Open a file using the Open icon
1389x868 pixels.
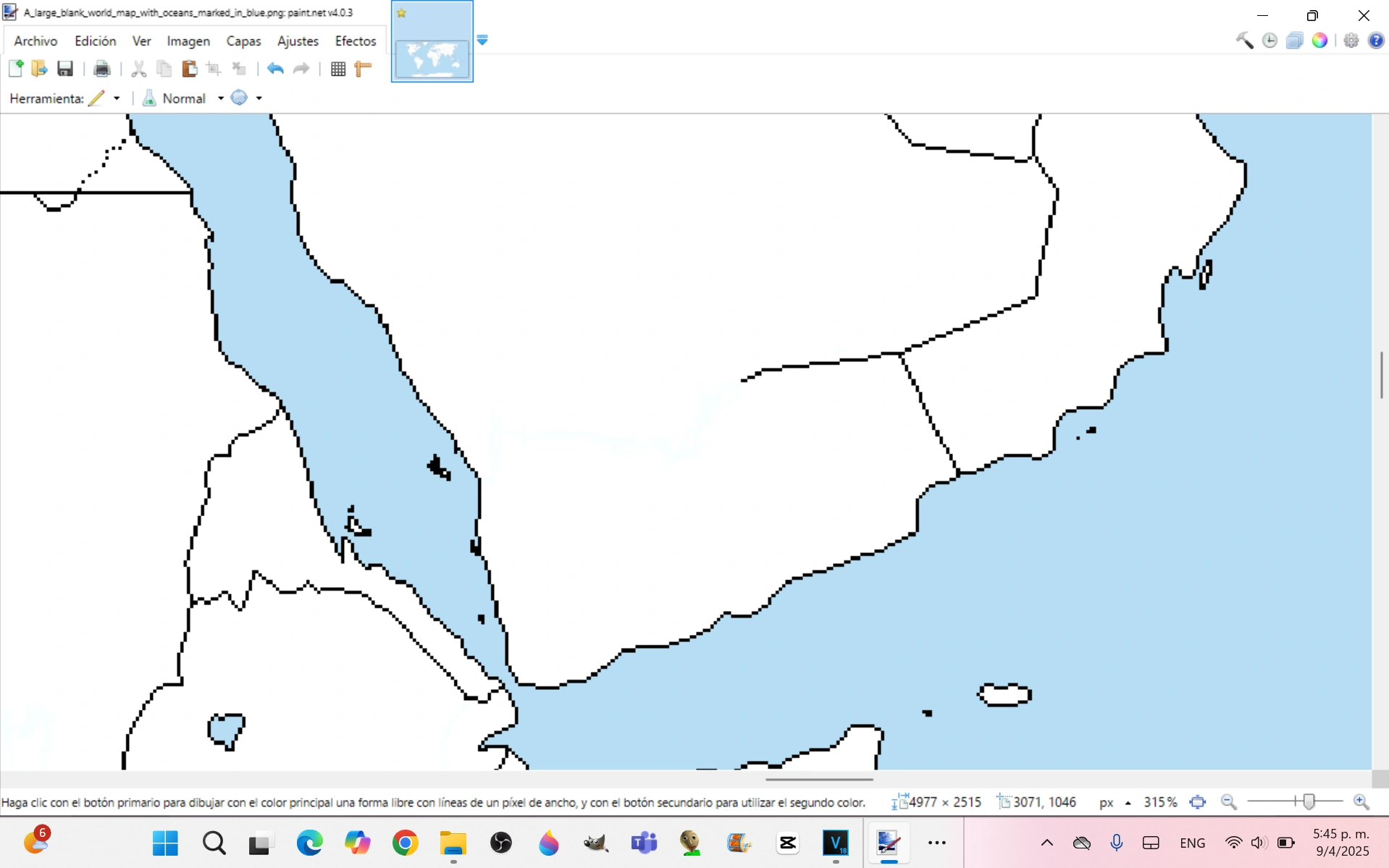(x=39, y=69)
